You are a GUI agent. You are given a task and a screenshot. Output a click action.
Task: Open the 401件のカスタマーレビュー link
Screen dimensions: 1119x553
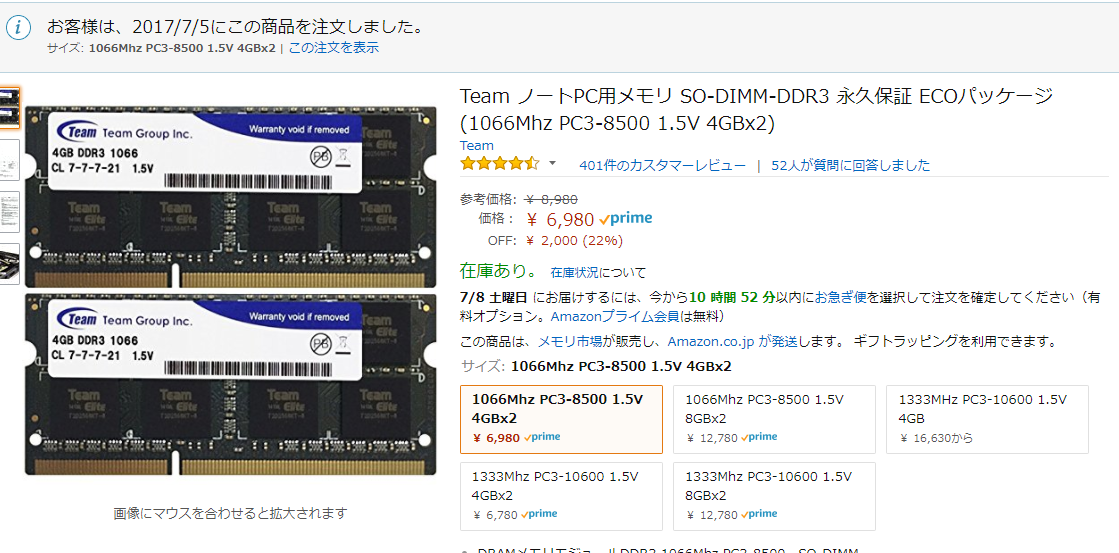662,166
